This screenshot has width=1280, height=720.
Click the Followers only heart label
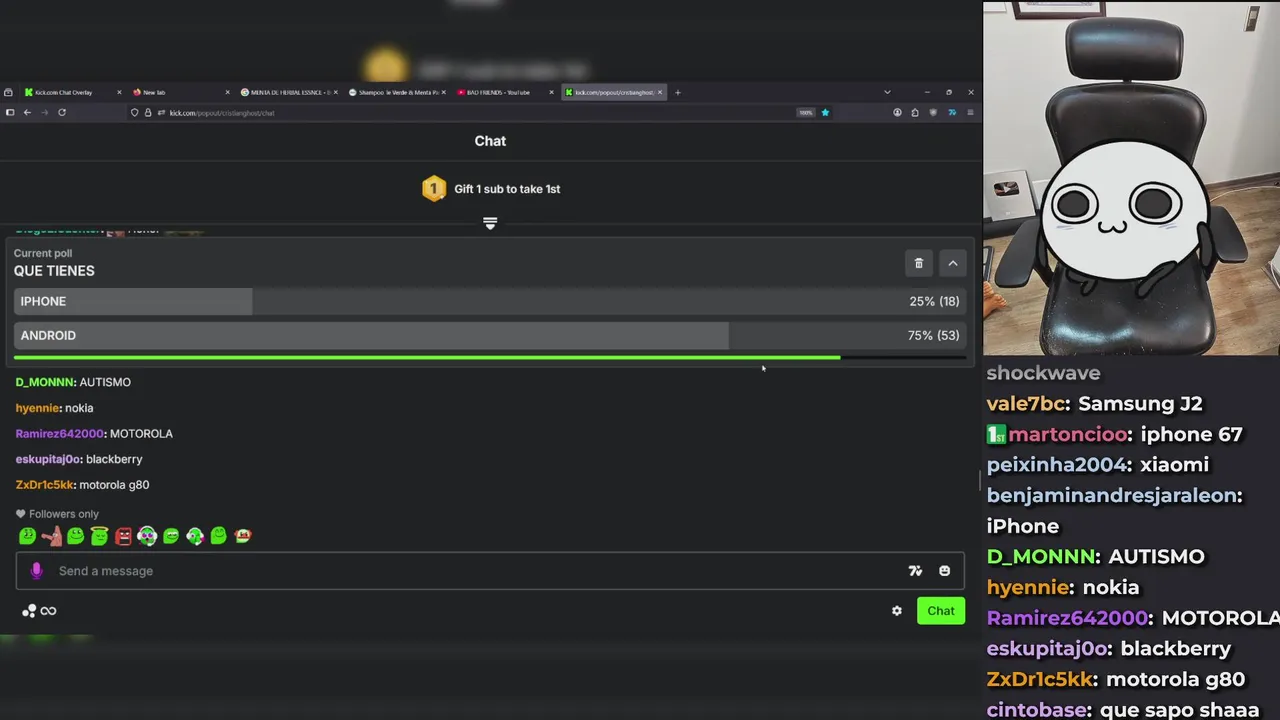pos(57,514)
